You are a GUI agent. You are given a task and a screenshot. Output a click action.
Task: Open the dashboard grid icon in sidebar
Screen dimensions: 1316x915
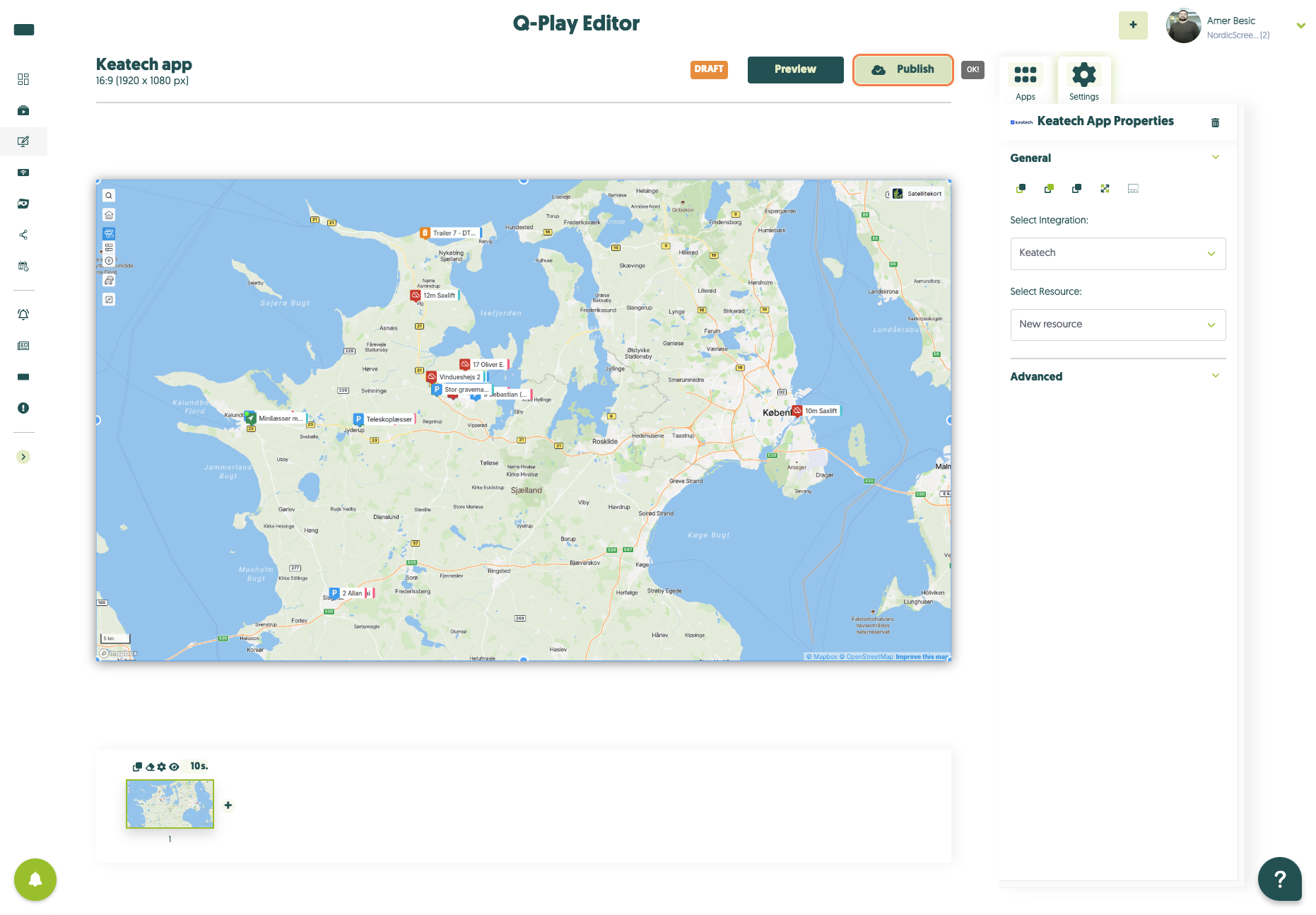pos(23,79)
